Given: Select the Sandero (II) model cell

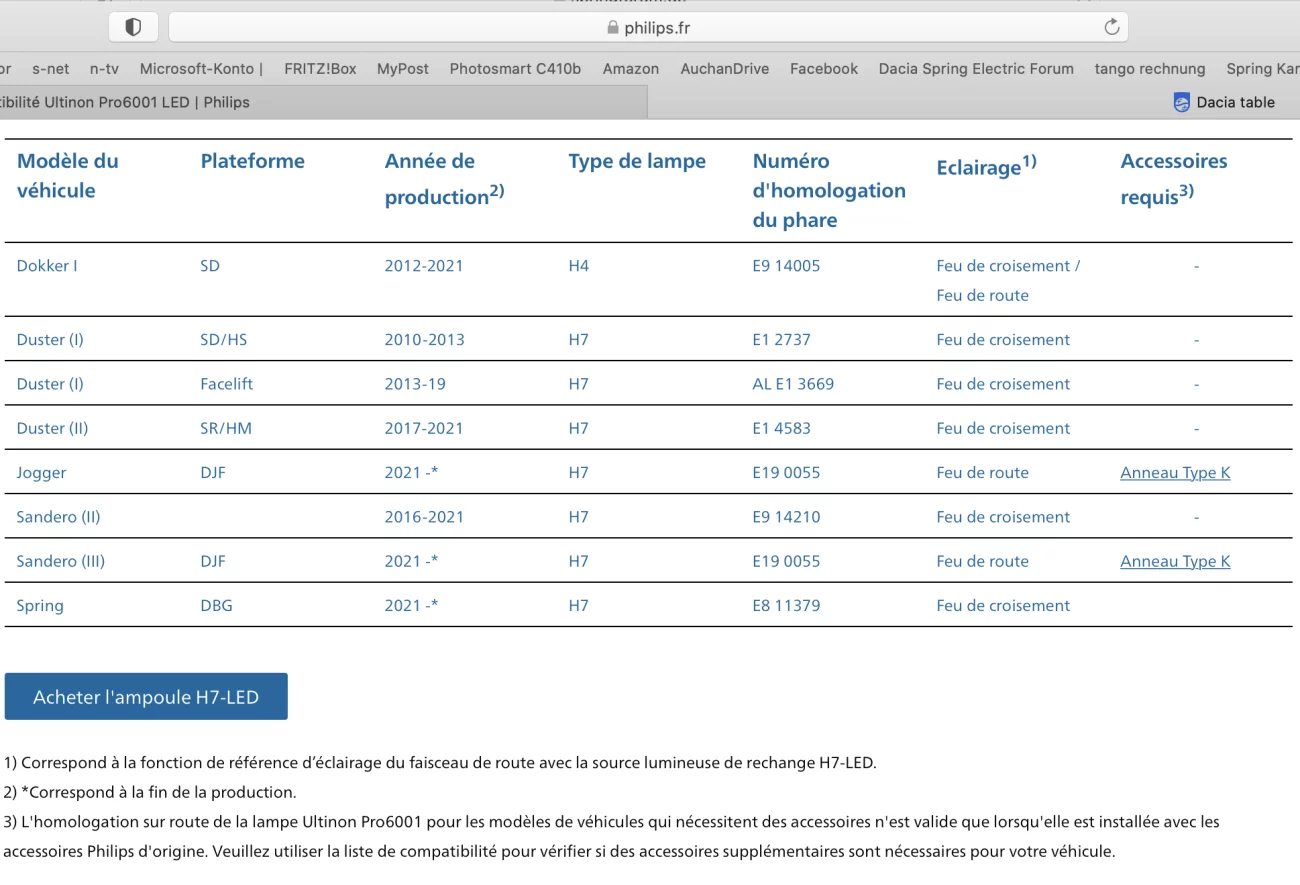Looking at the screenshot, I should point(58,517).
